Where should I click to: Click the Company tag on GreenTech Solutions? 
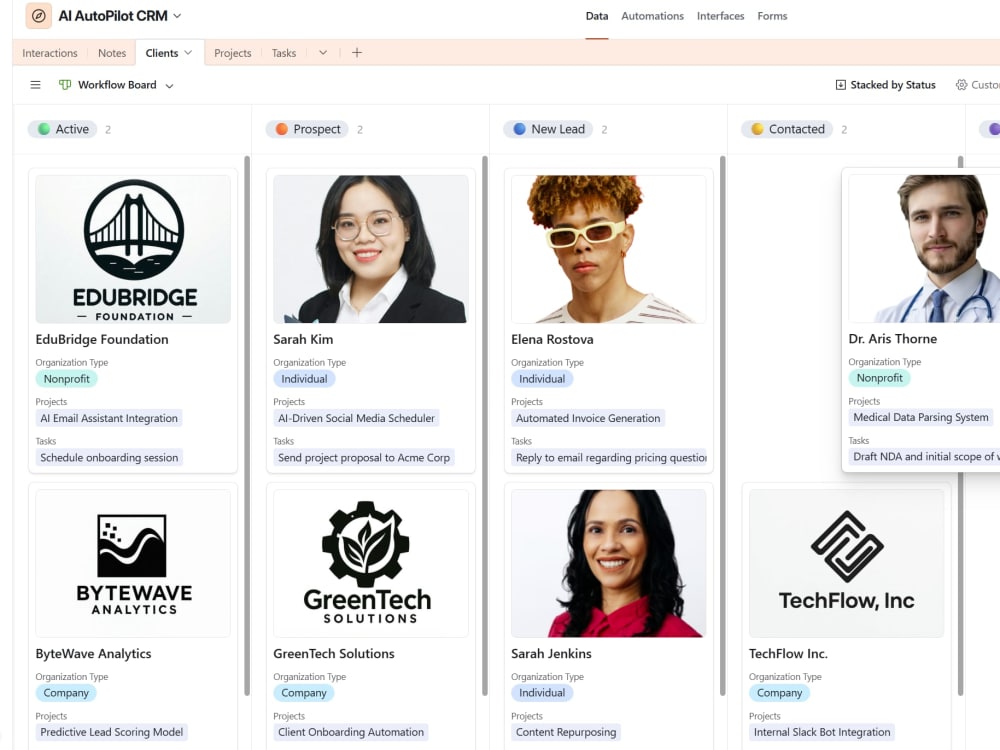pyautogui.click(x=304, y=693)
